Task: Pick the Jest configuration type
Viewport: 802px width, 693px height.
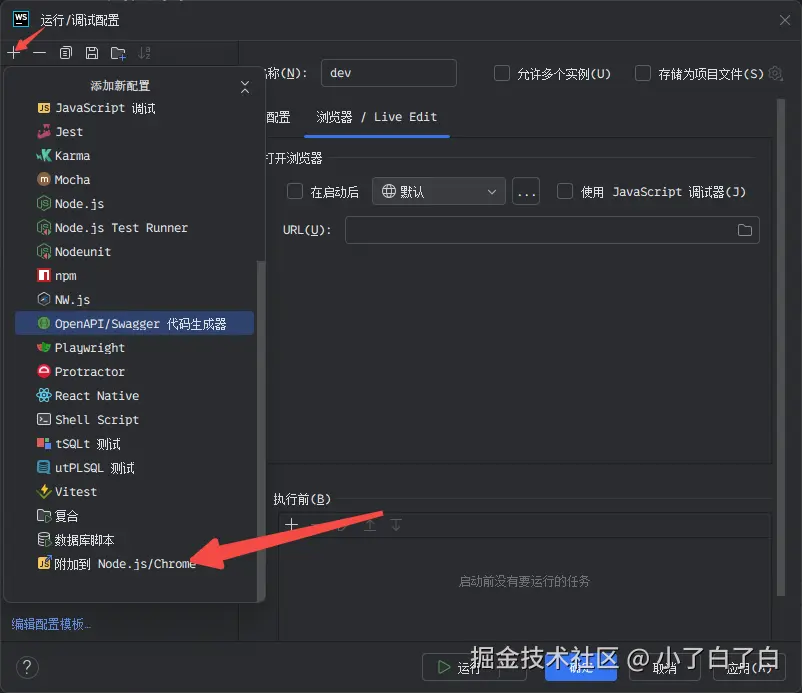Action: (x=135, y=132)
